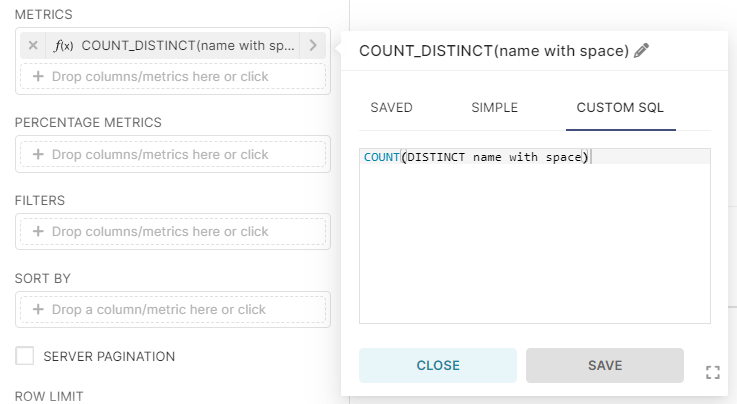Screen dimensions: 737x404
Task: Edit metric title with pencil icon
Action: [642, 50]
